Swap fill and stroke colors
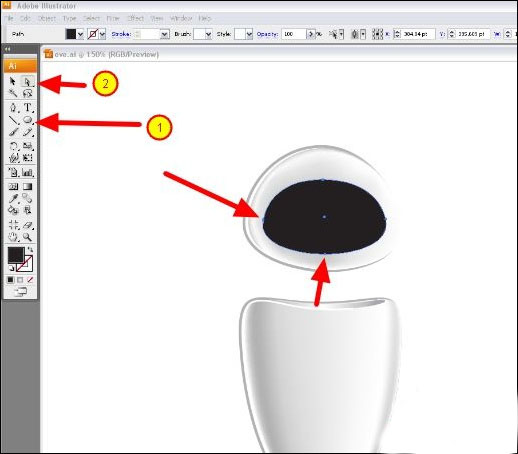 (x=30, y=249)
